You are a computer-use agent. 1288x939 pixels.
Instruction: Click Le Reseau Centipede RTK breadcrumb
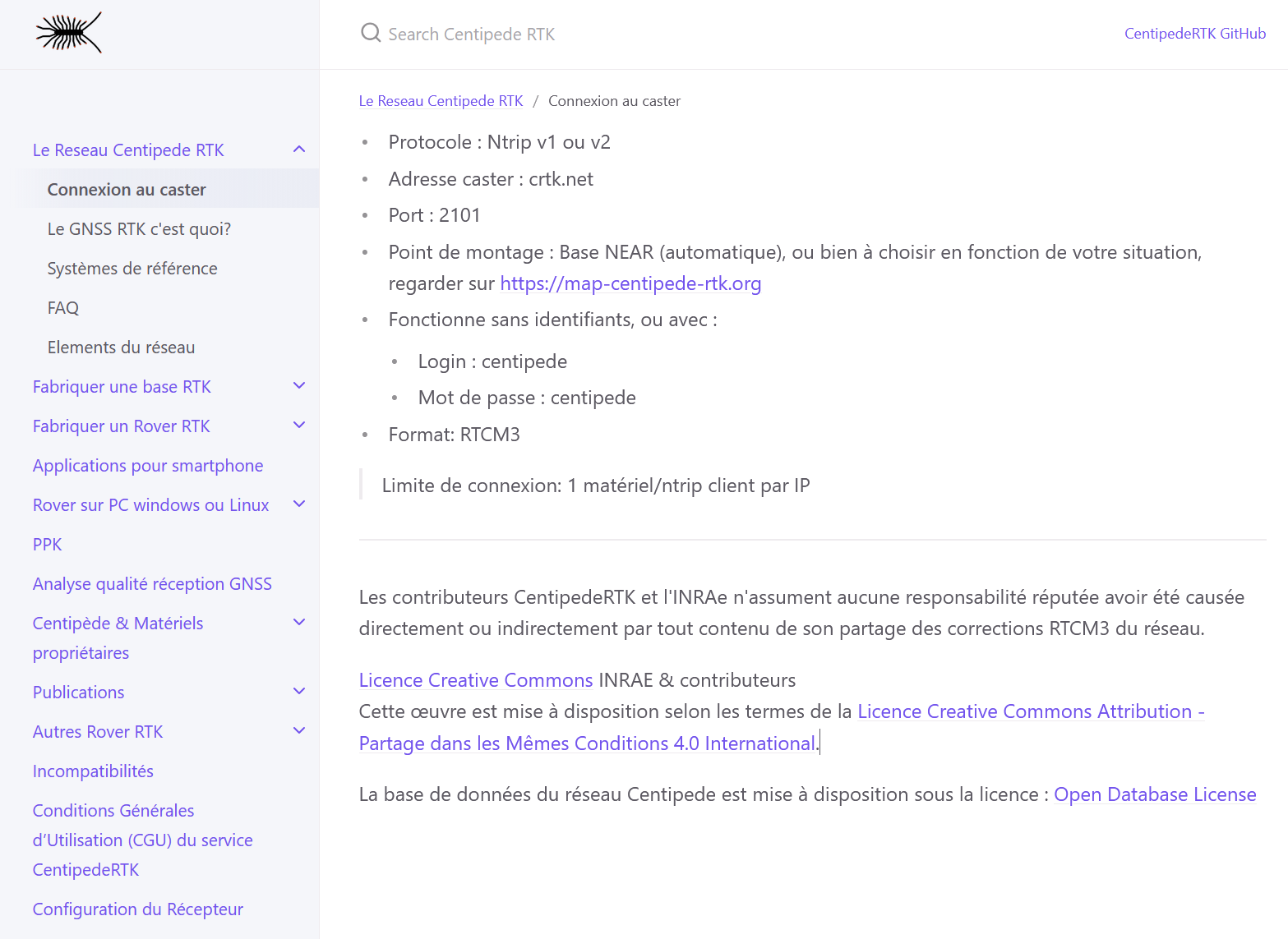pos(441,101)
